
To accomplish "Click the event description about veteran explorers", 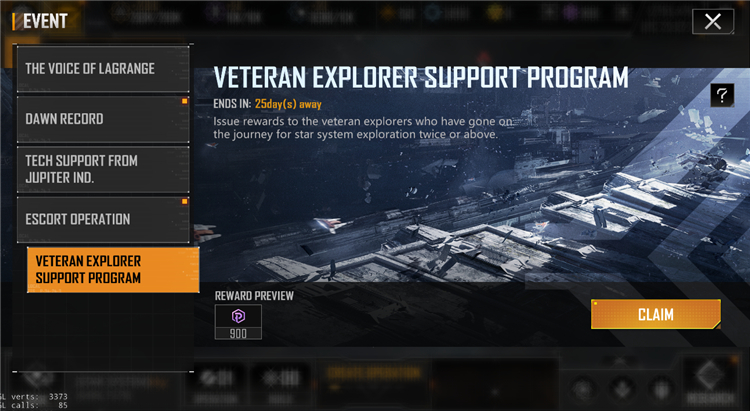I will click(363, 128).
